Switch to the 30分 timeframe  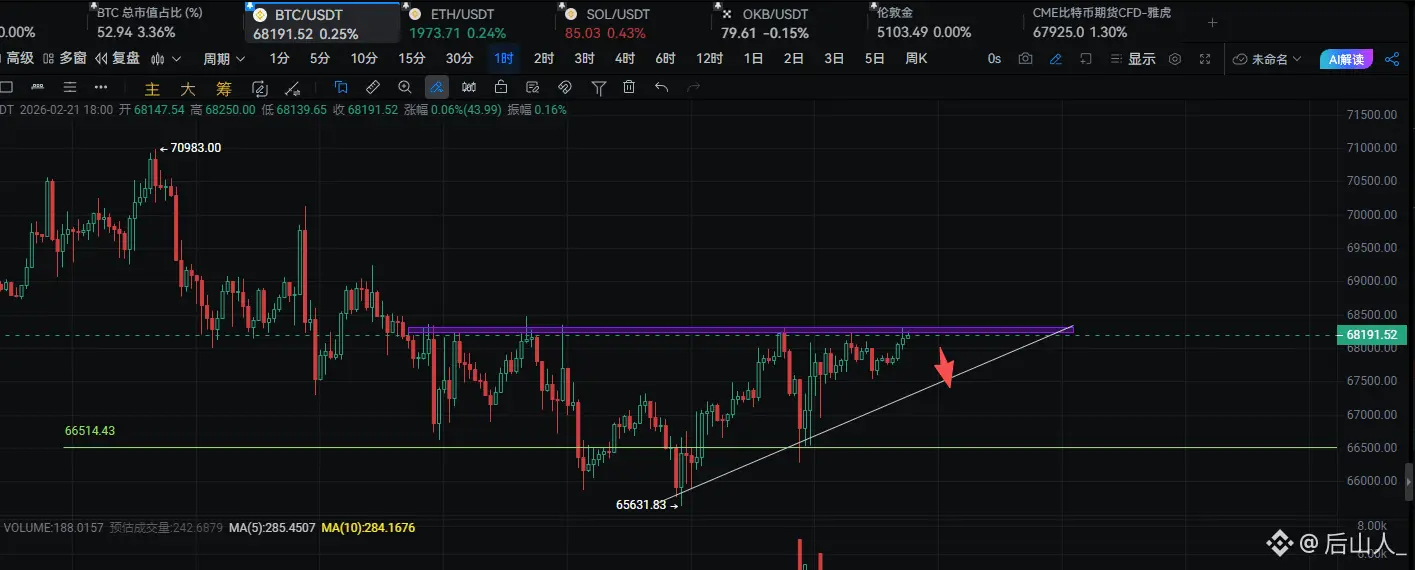[459, 59]
